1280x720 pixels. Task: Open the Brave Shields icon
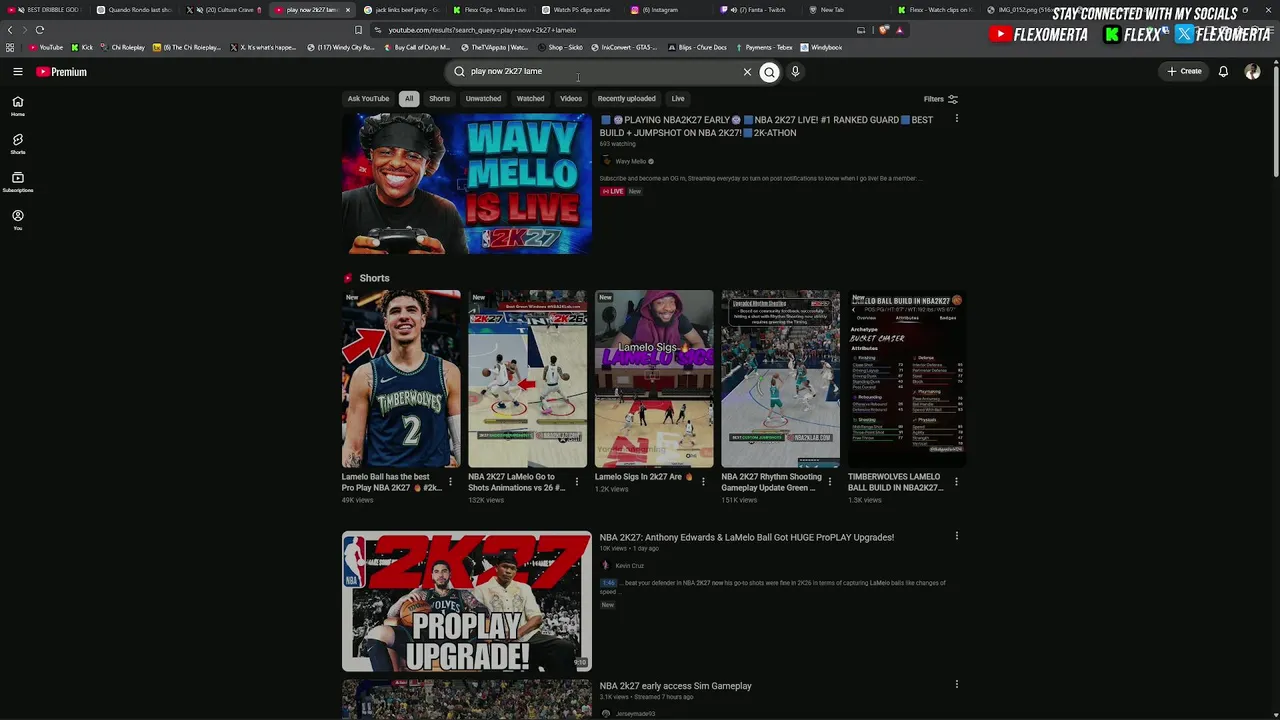(884, 30)
